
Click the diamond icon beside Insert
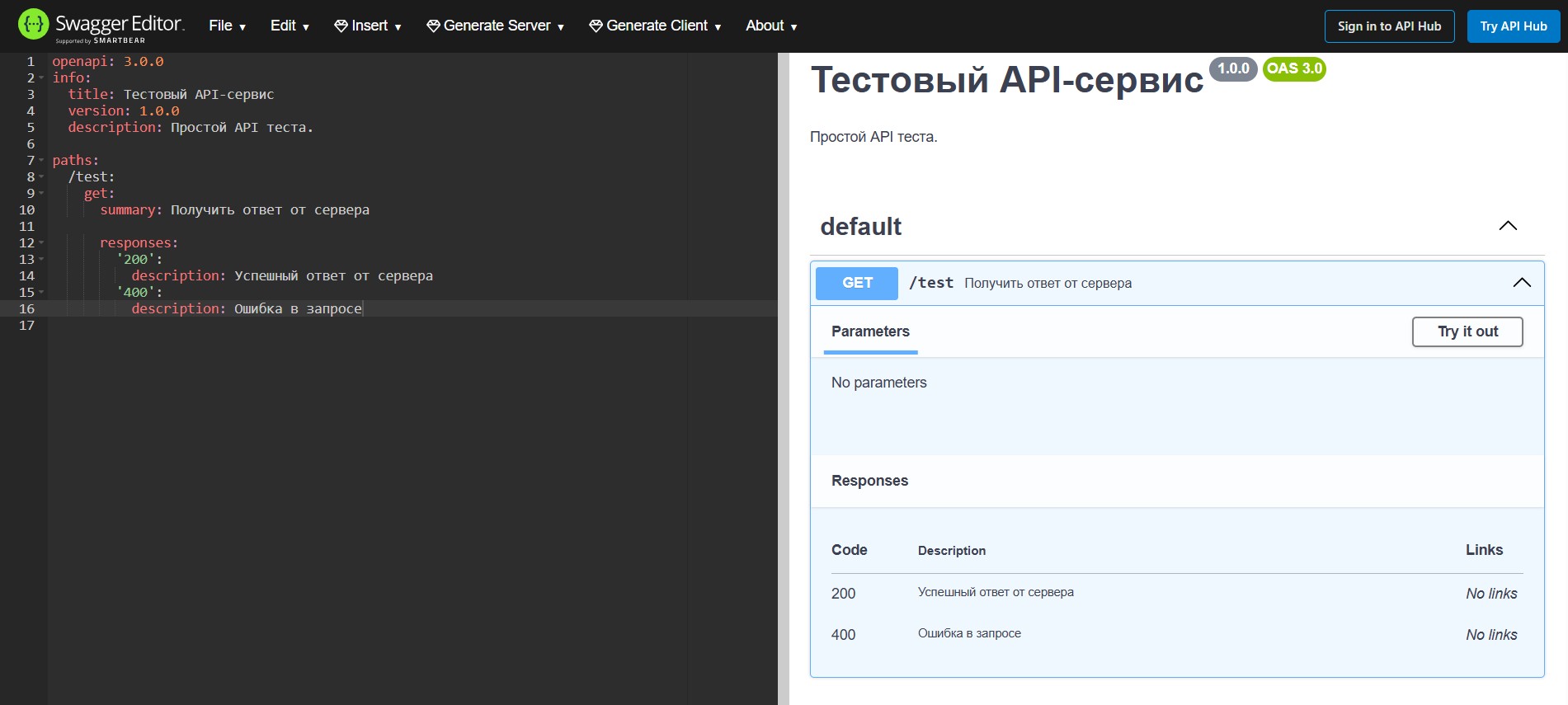(341, 26)
